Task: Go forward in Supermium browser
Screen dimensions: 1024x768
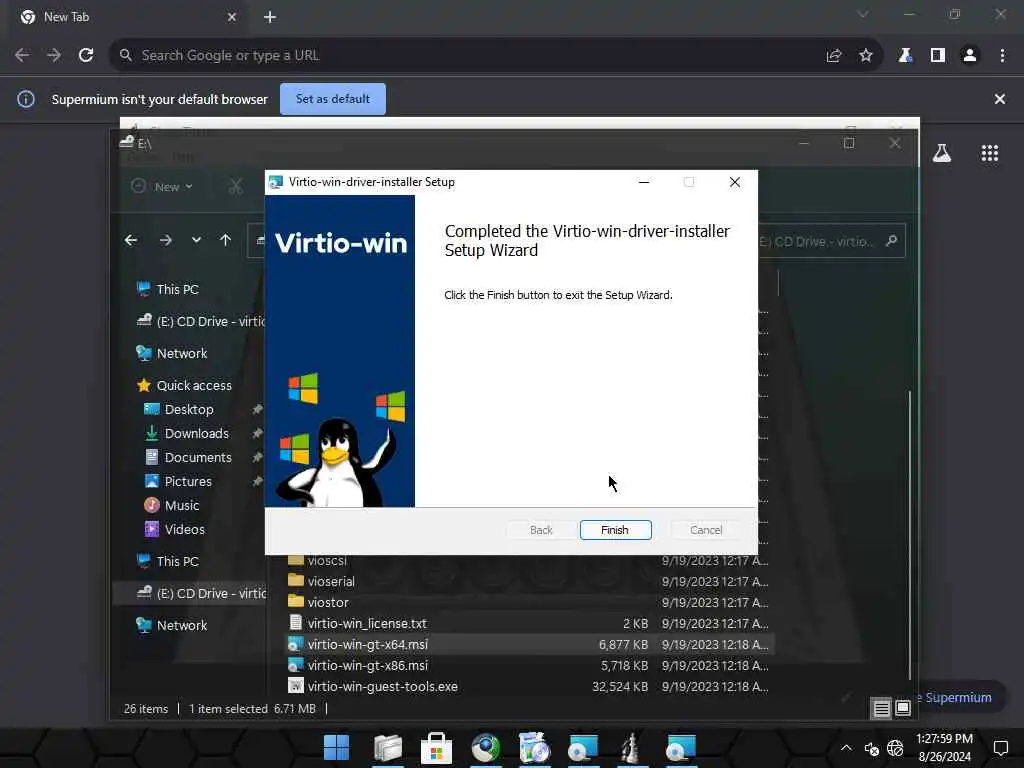Action: click(x=54, y=56)
